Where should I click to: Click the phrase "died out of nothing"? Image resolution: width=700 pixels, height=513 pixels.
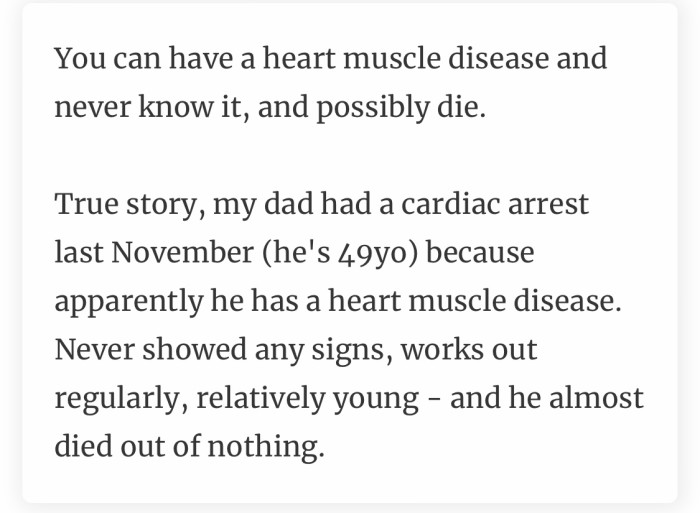click(189, 446)
